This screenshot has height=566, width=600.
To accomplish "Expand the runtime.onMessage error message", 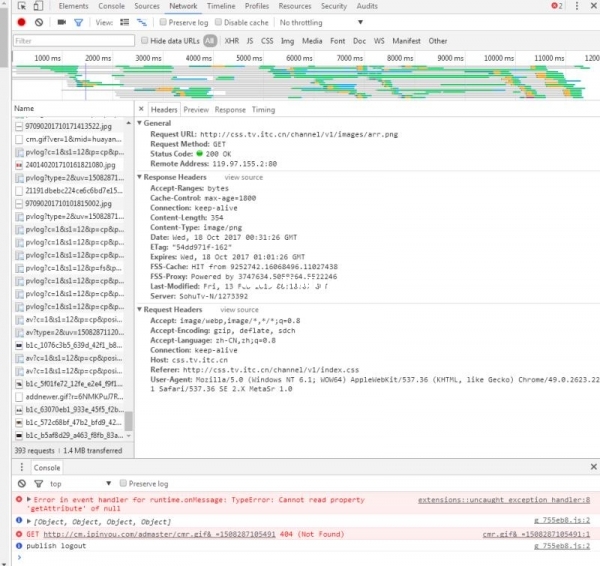I will click(29, 499).
